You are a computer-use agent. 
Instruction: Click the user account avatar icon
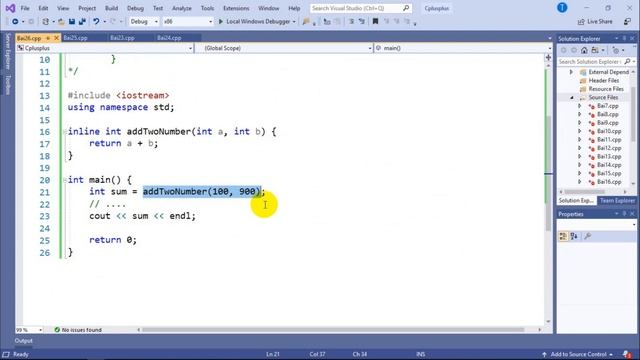click(562, 8)
